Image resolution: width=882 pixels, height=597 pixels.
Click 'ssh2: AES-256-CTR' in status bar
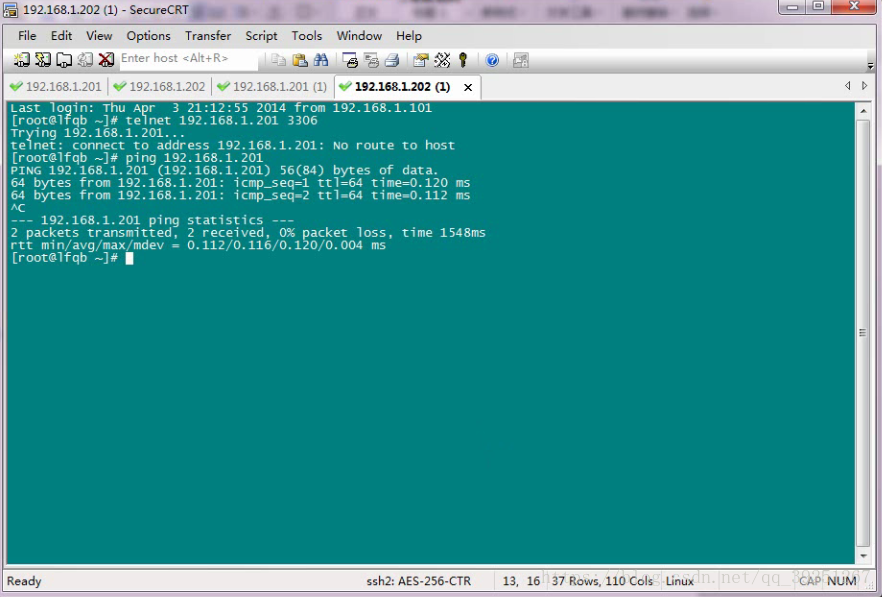pos(418,581)
